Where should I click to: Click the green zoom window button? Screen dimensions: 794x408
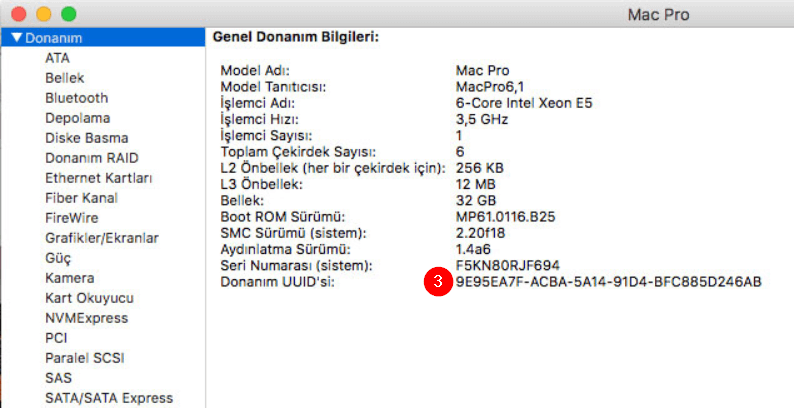[68, 14]
